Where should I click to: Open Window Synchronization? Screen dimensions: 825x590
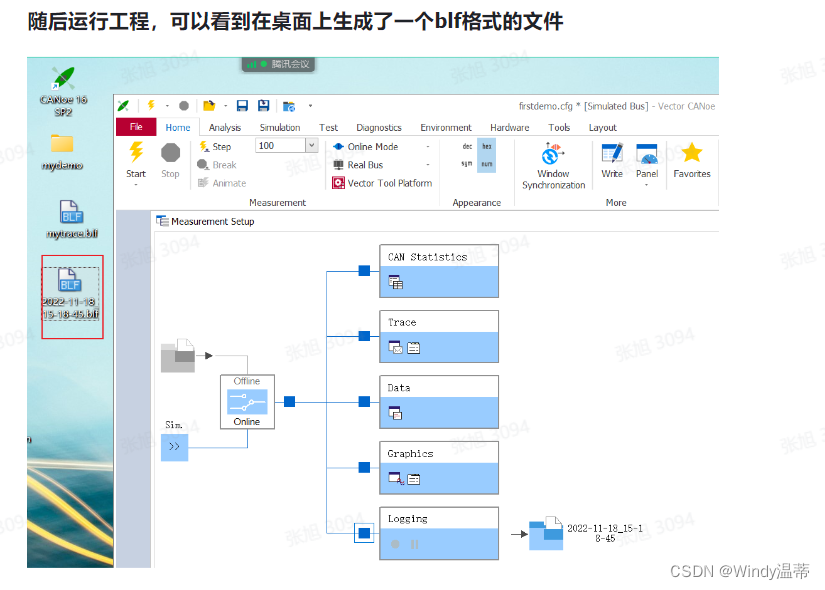[x=549, y=155]
